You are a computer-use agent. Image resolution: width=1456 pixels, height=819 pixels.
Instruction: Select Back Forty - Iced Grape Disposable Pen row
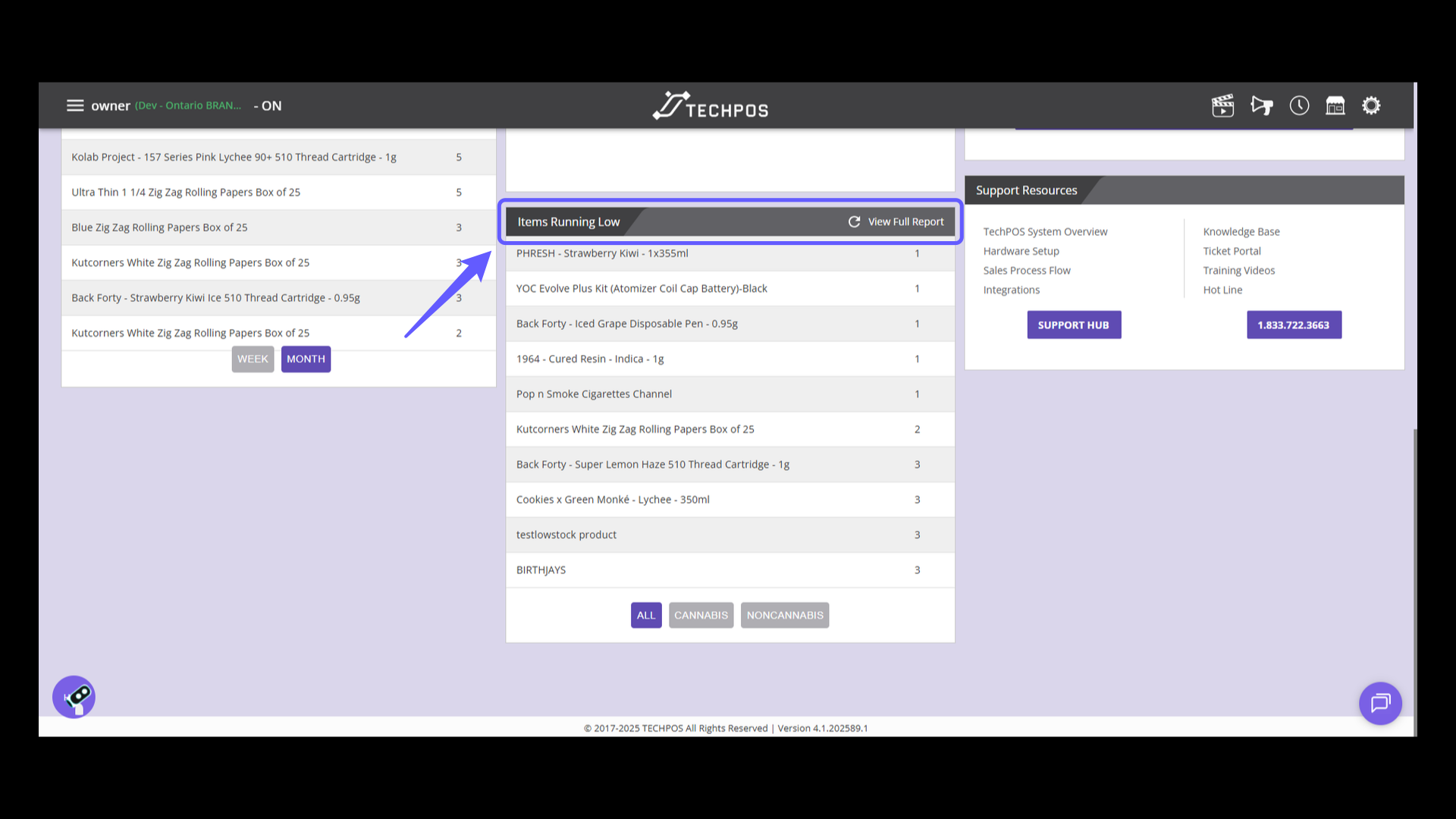[x=730, y=324]
